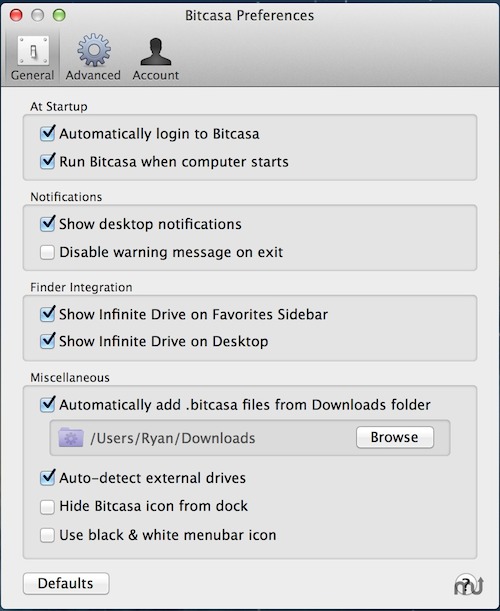Uncheck Automatically login to Bitcasa

coord(48,133)
